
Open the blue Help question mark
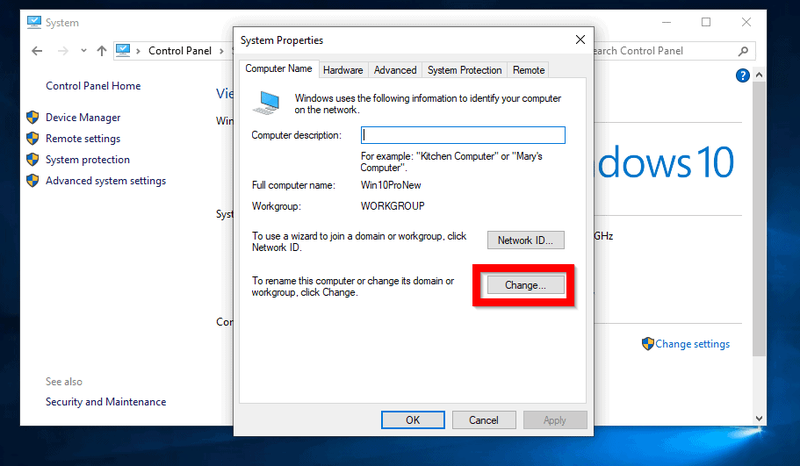click(742, 76)
